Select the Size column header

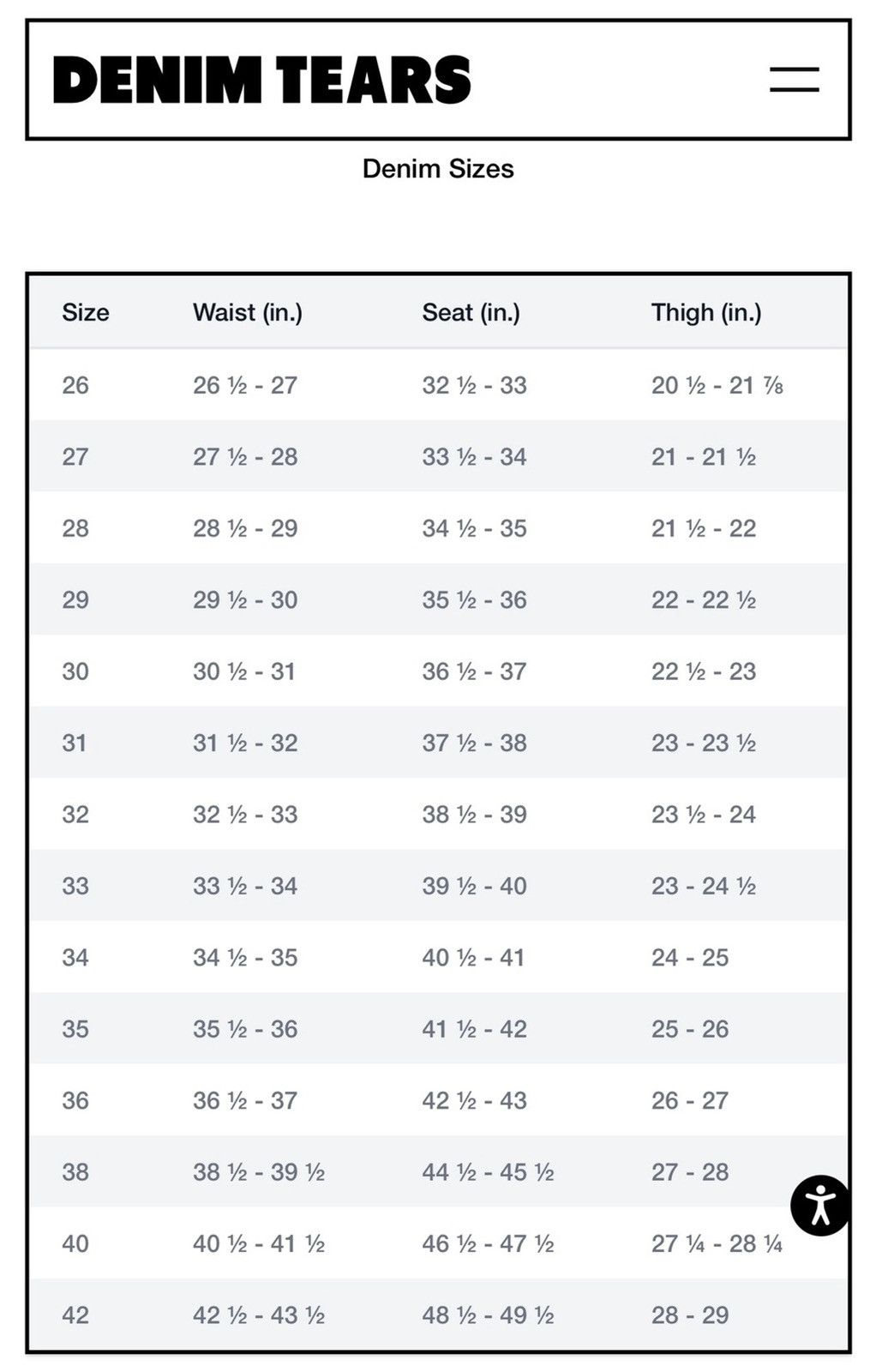[86, 312]
